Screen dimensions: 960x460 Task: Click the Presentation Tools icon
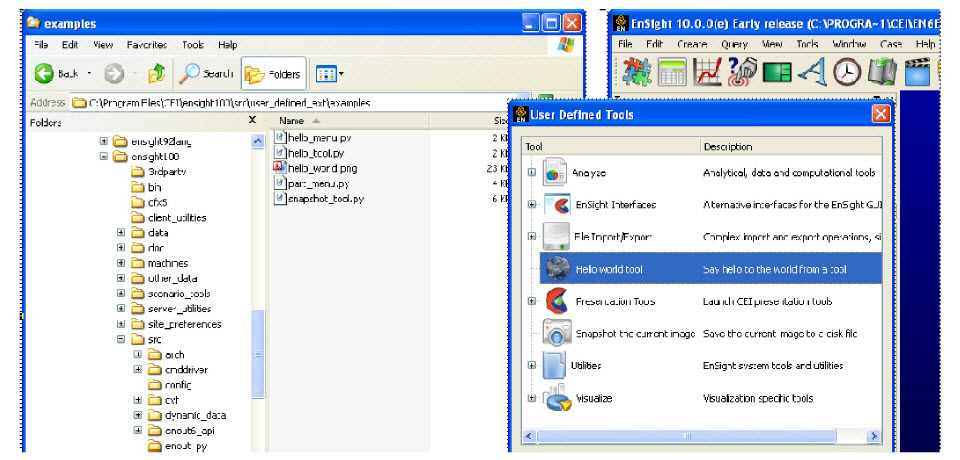click(x=557, y=301)
